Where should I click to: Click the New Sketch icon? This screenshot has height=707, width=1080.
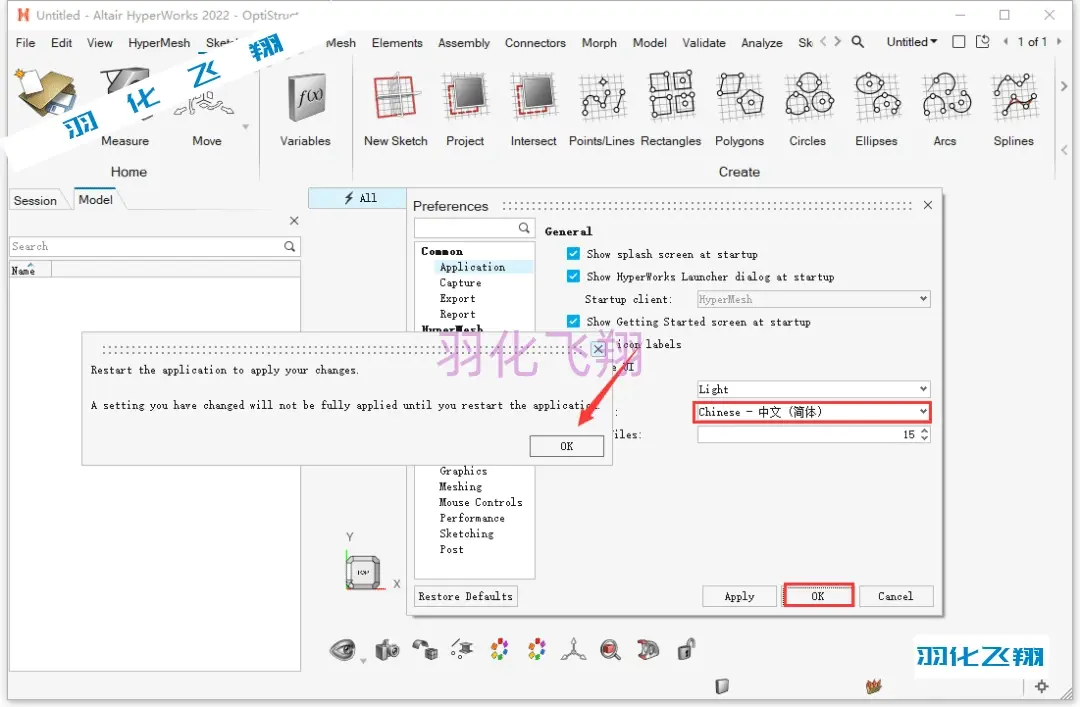[x=395, y=96]
